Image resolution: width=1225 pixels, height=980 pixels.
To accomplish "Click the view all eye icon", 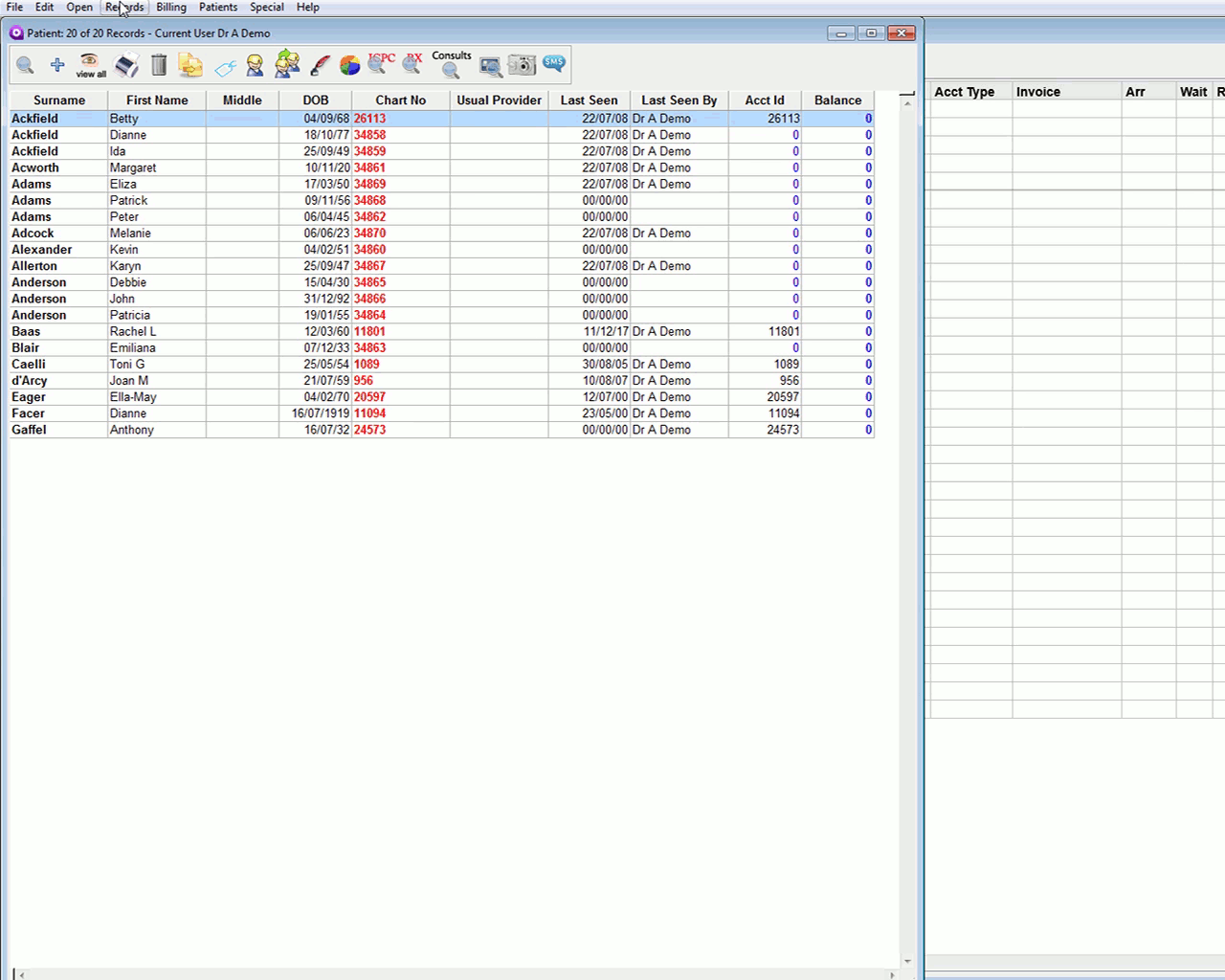I will [x=90, y=64].
